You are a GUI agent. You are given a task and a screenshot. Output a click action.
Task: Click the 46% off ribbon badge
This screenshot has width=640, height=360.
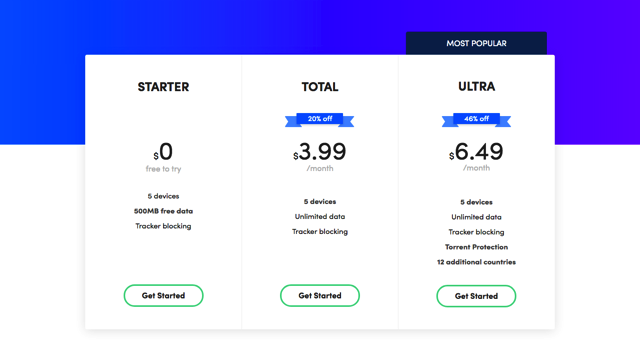(476, 120)
